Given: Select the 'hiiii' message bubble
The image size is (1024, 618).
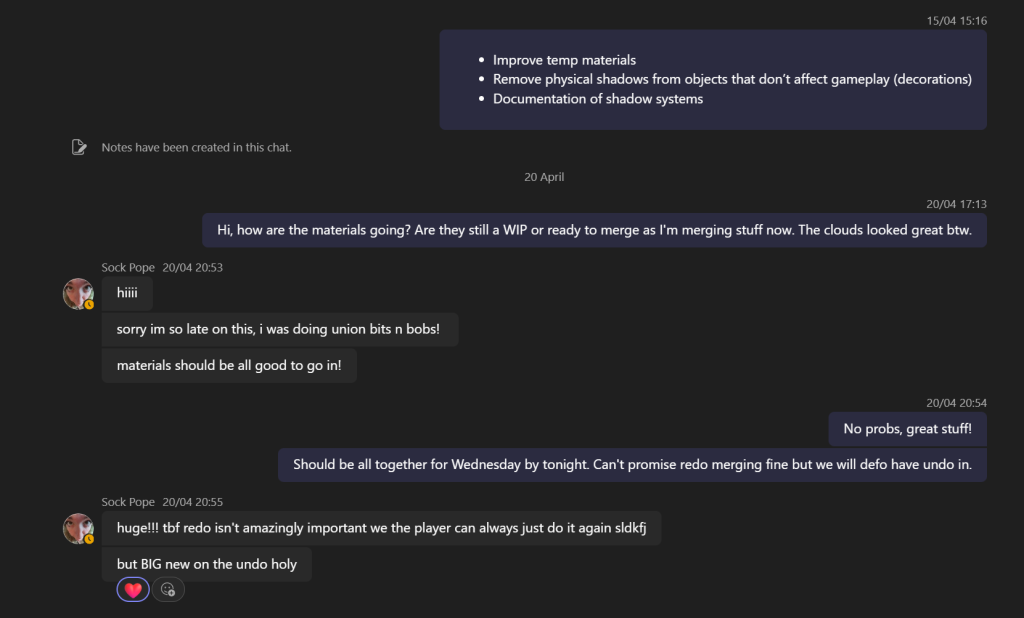Looking at the screenshot, I should (x=127, y=293).
